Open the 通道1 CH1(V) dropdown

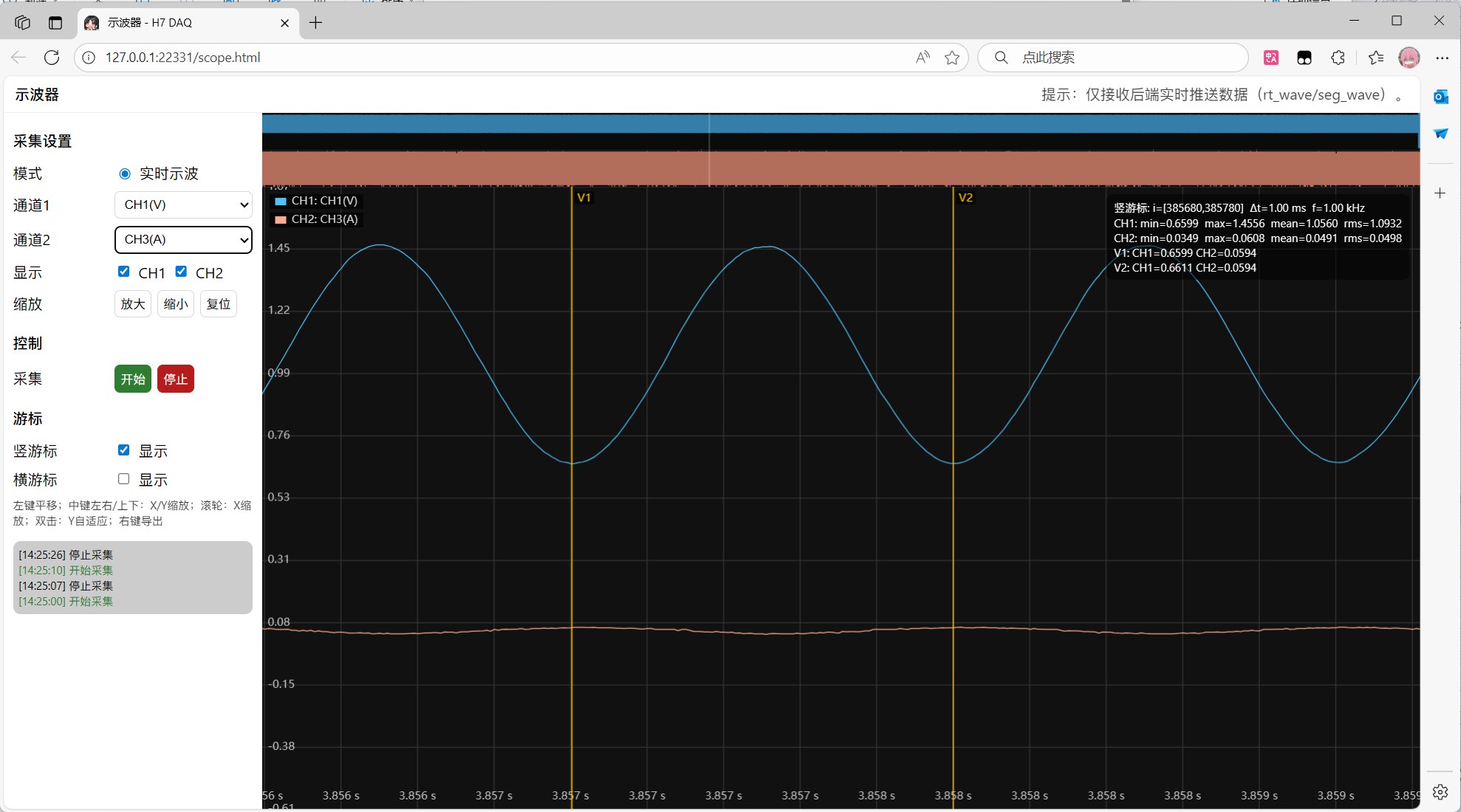coord(183,204)
